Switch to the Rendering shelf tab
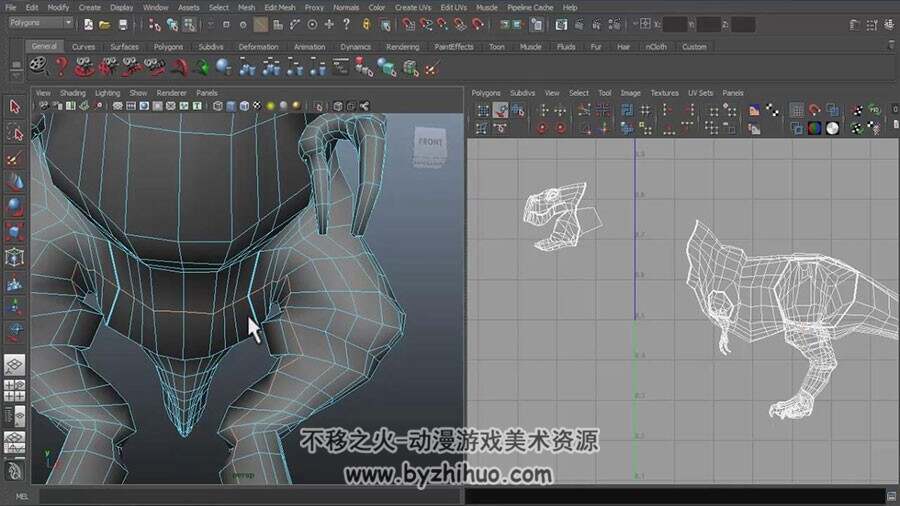 402,46
